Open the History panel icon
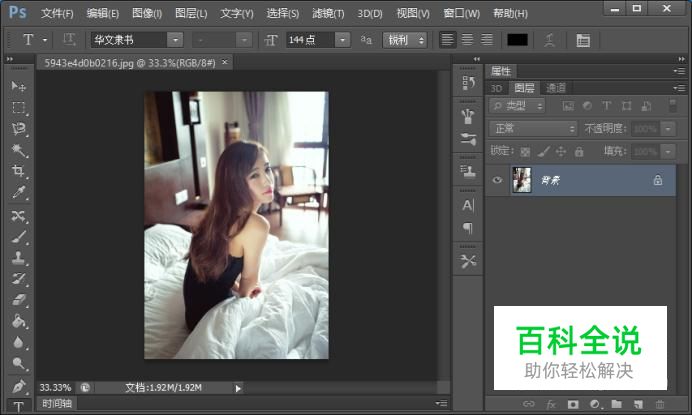 pos(468,83)
